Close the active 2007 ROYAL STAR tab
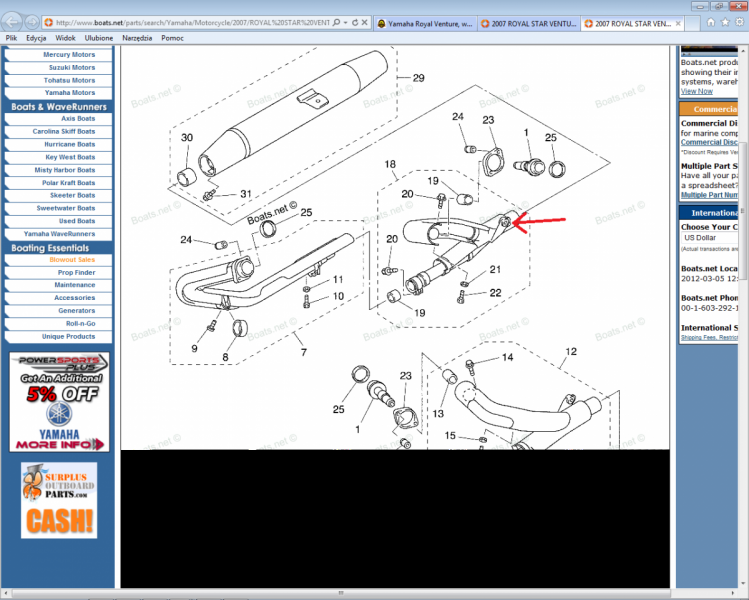The image size is (749, 600). (x=681, y=22)
